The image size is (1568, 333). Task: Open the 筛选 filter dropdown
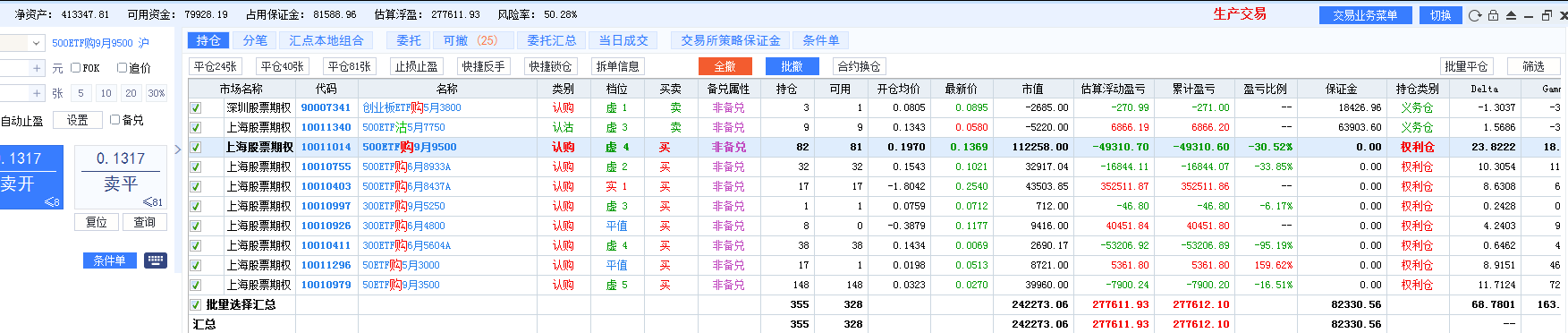click(x=1534, y=66)
